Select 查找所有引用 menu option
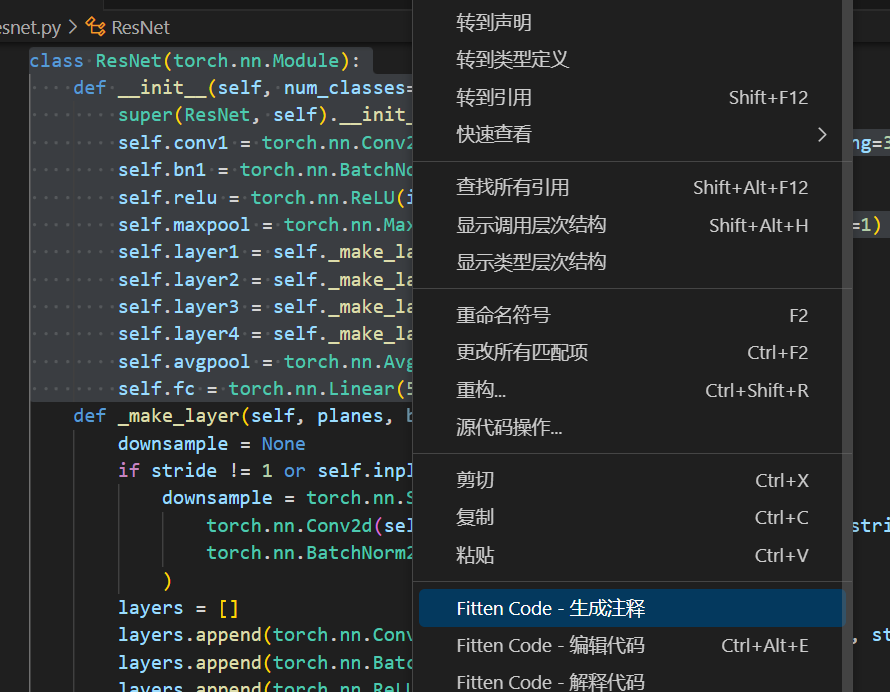 coord(512,187)
